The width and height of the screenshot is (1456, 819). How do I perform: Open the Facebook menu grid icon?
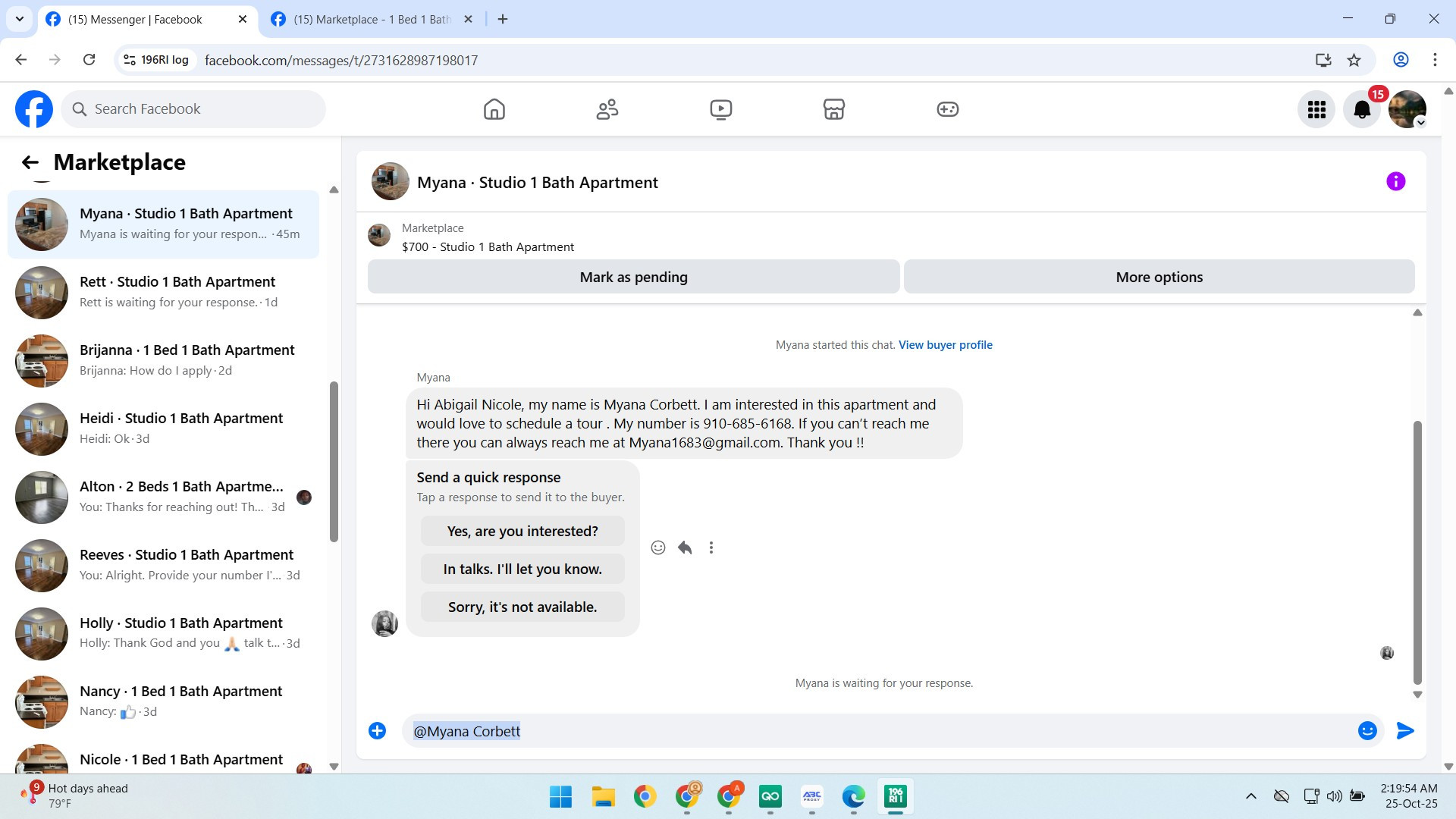(1316, 109)
